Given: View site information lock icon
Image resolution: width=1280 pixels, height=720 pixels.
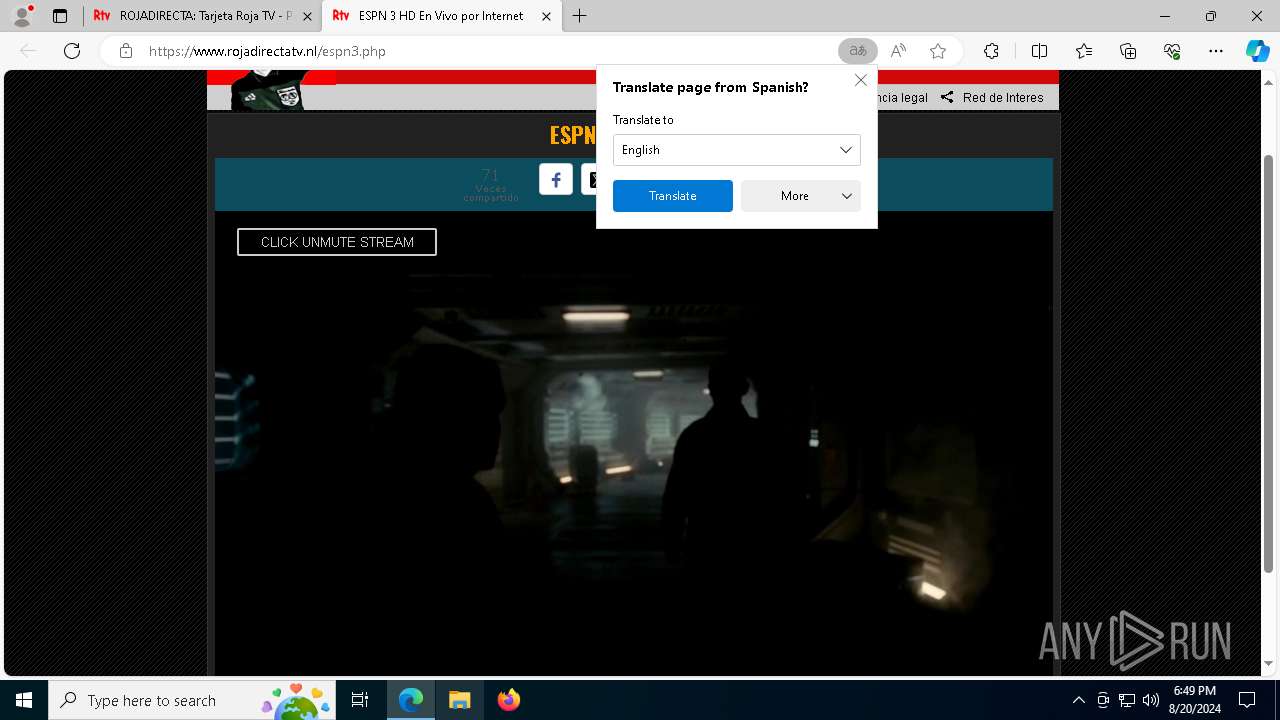Looking at the screenshot, I should 125,51.
